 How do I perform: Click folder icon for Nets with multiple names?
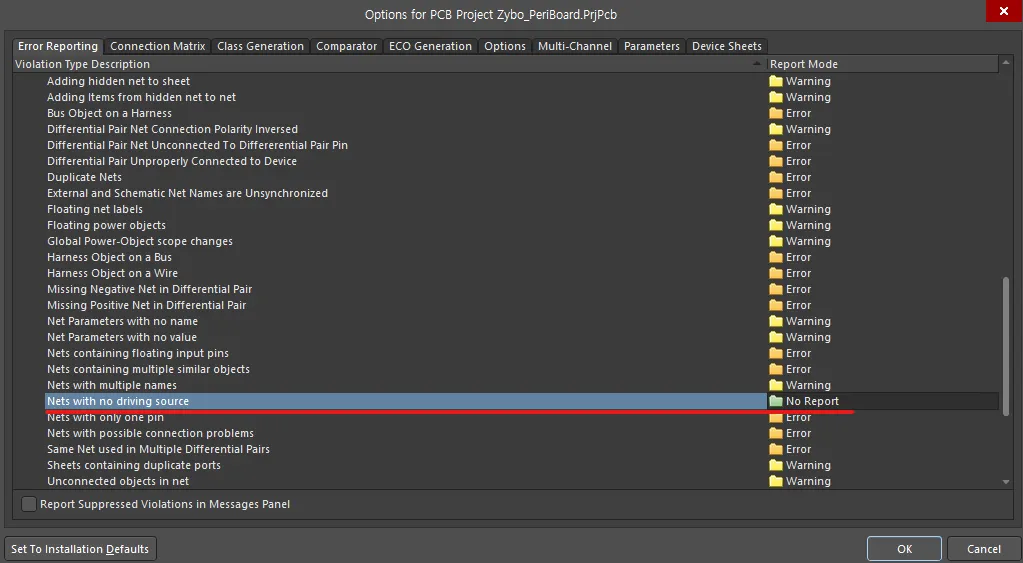(776, 385)
